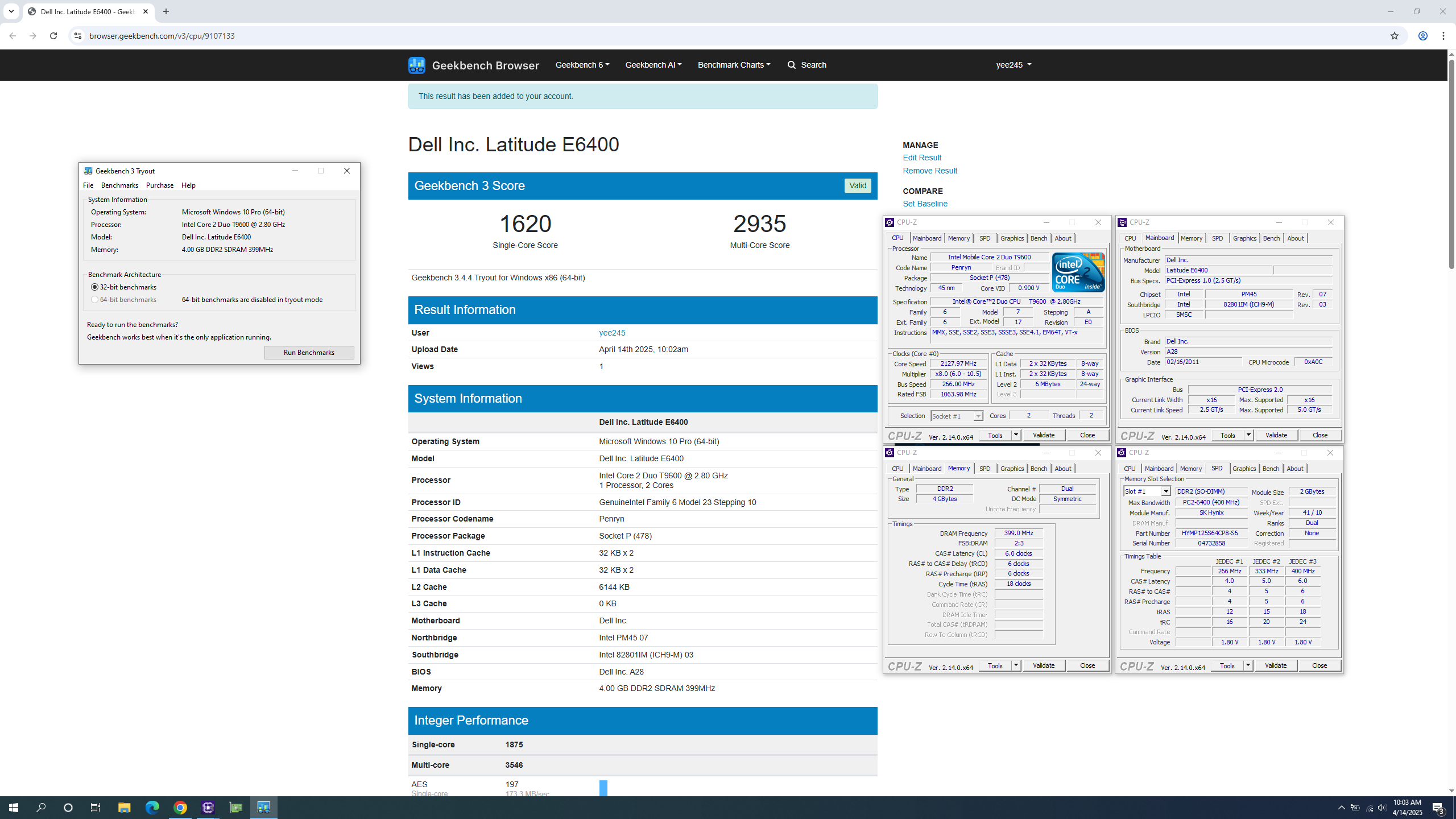Switch to Graphics tab in CPU-Z Memory window
The image size is (1456, 819).
tap(1012, 469)
